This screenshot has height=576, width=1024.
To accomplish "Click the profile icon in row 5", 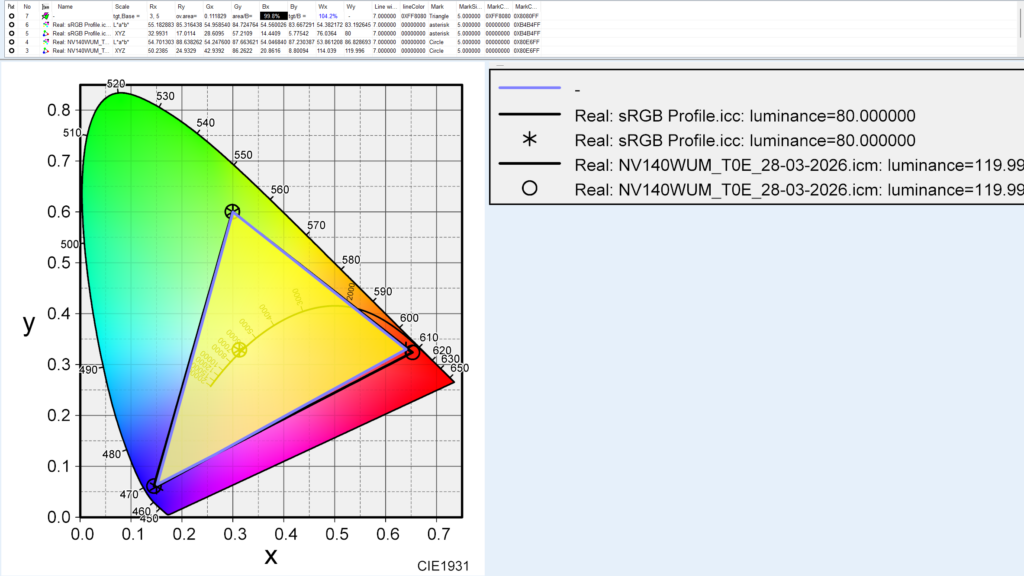I will point(46,33).
